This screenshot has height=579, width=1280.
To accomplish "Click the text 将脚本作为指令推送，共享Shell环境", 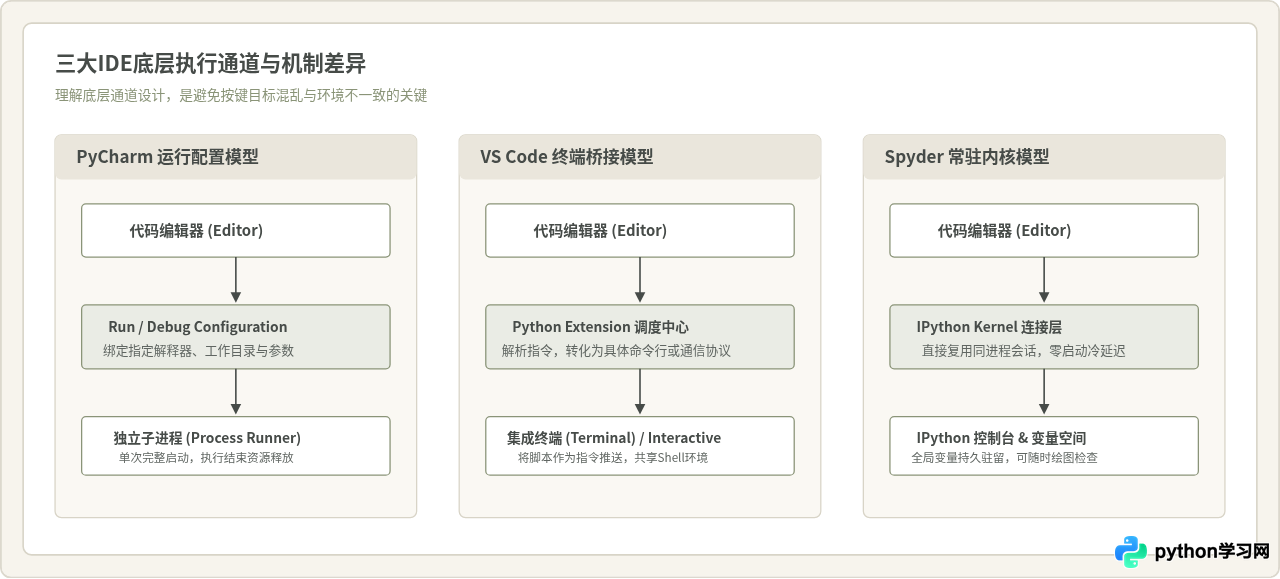I will 613,458.
